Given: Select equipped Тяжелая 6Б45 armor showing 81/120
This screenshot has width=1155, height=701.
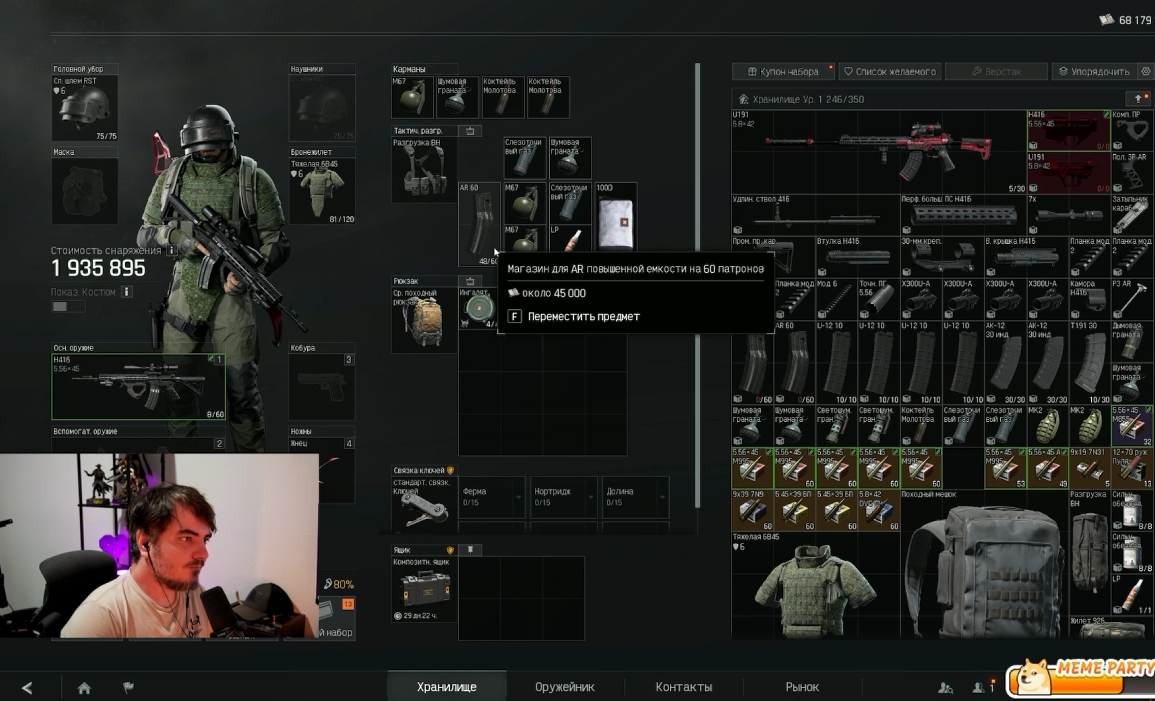Looking at the screenshot, I should point(322,191).
